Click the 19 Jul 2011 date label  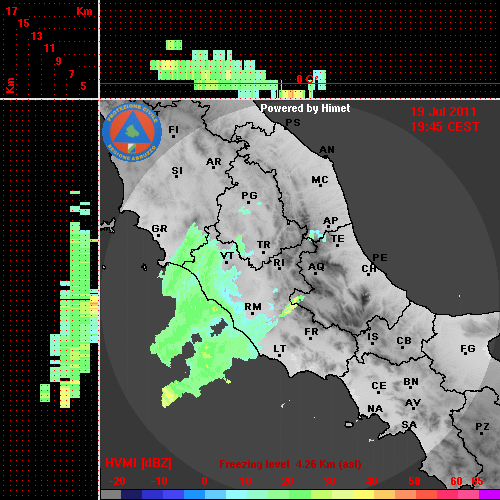pos(443,112)
